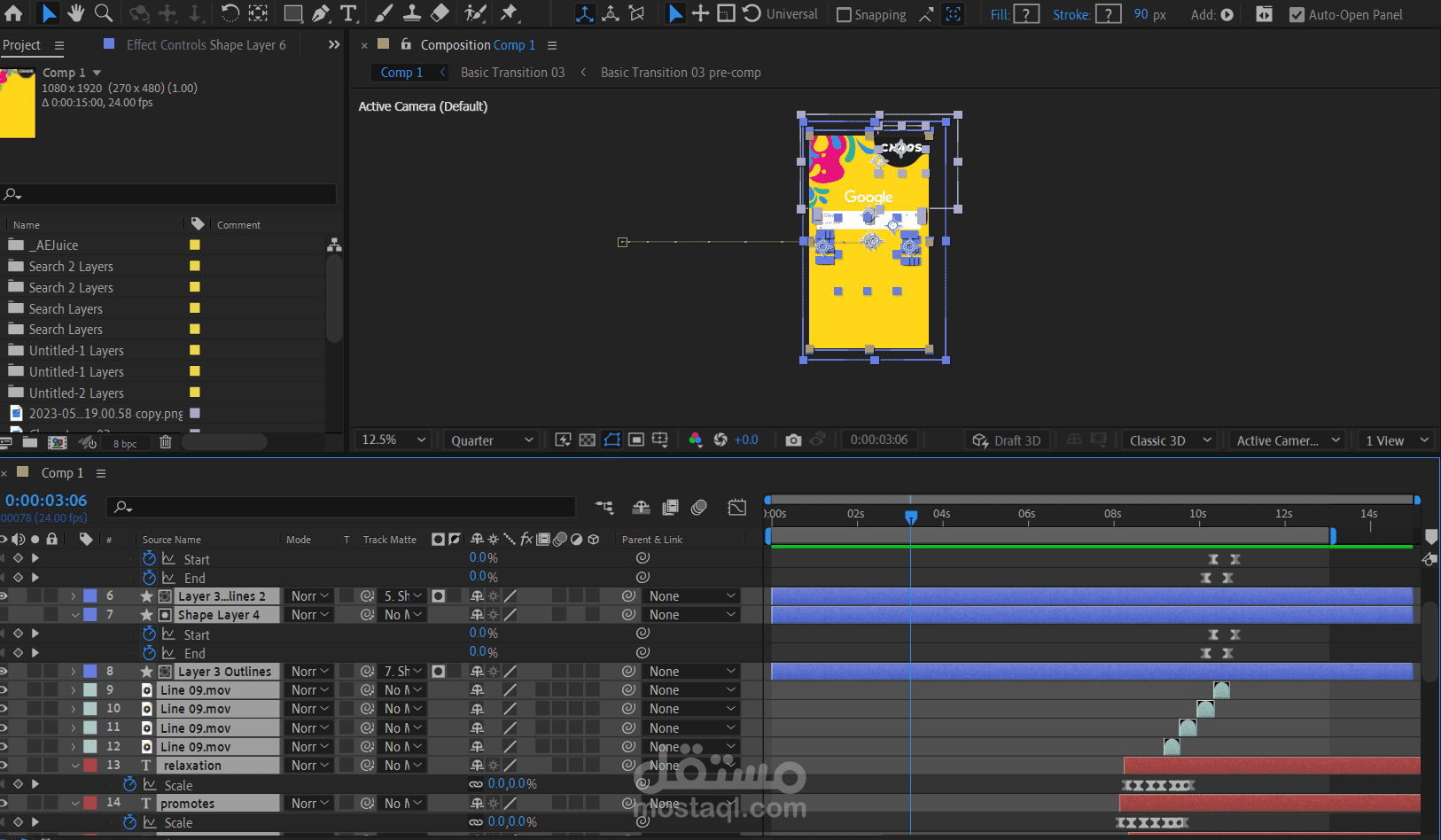Create a new folder in Project panel
The height and width of the screenshot is (840, 1441).
pyautogui.click(x=30, y=442)
